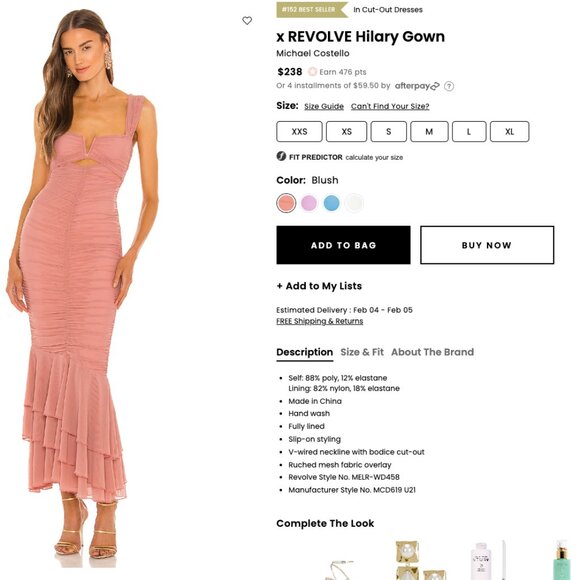This screenshot has height=580, width=580.
Task: Select size M
Action: 429,131
